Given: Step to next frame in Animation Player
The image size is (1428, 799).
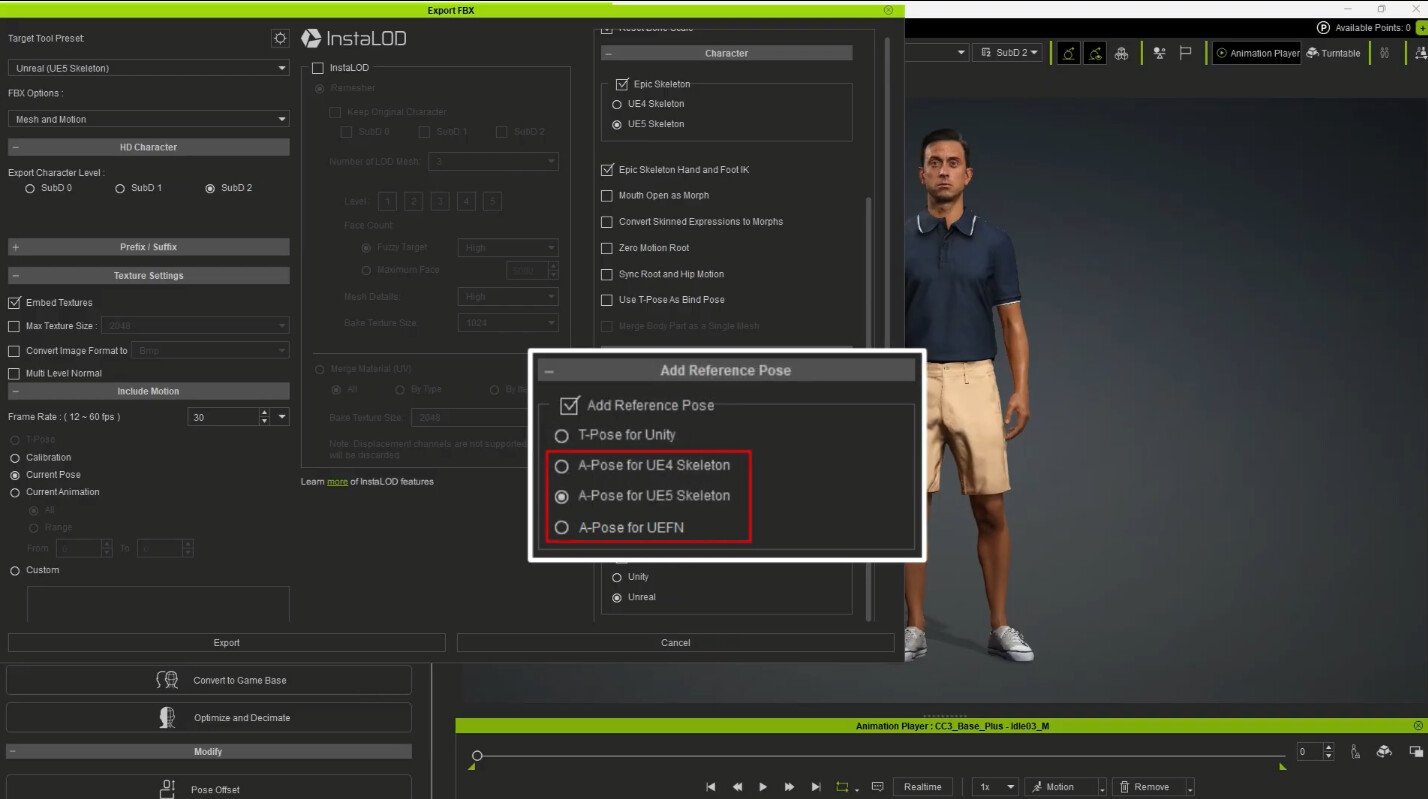Looking at the screenshot, I should point(790,787).
